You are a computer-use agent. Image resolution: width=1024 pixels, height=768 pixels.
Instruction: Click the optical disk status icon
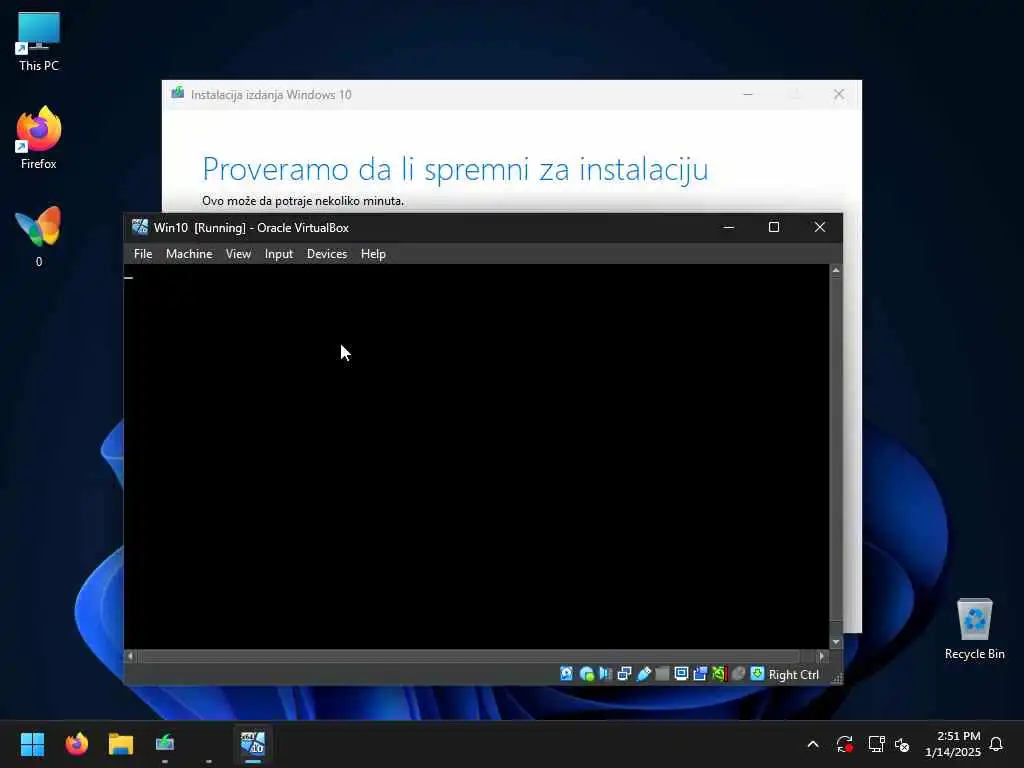click(586, 674)
